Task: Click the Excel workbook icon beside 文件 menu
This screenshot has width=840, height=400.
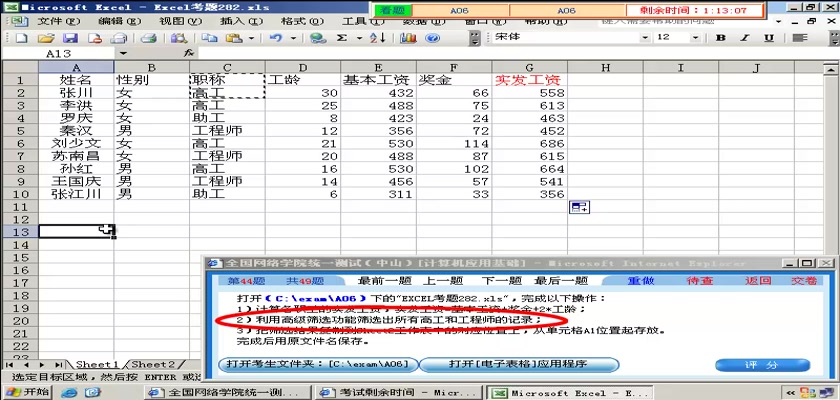Action: [x=18, y=21]
